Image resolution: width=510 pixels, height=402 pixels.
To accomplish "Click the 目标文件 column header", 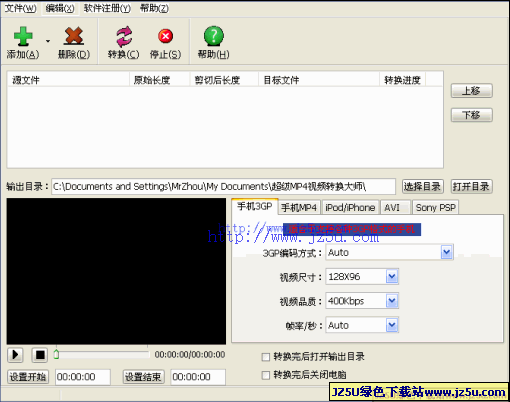I will tap(319, 80).
